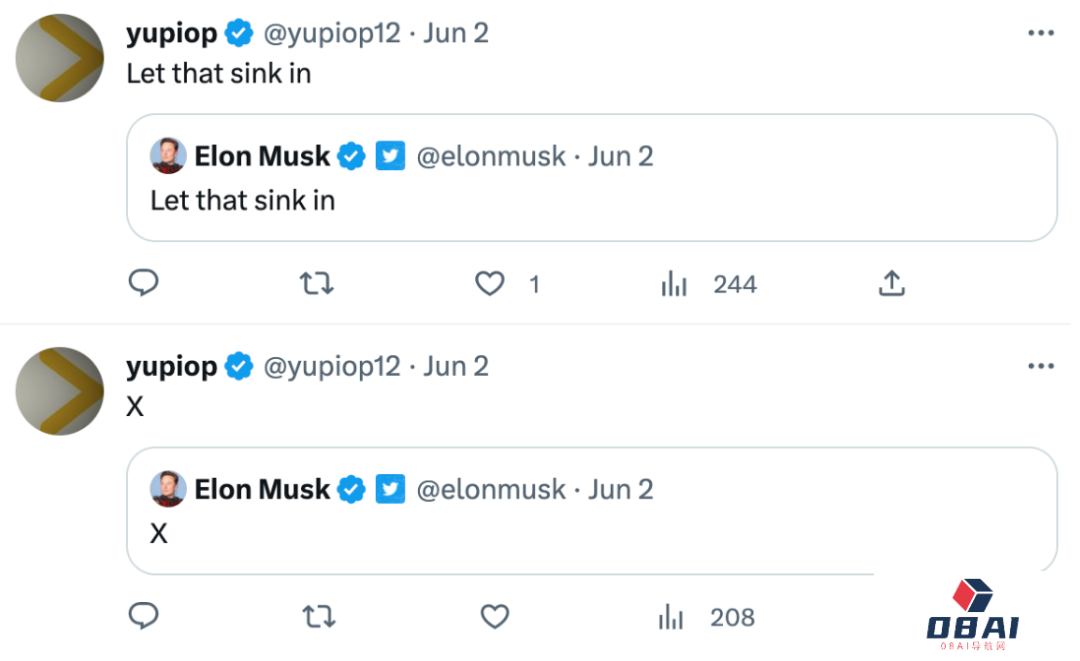Reply to the first yupiop tweet

click(144, 284)
